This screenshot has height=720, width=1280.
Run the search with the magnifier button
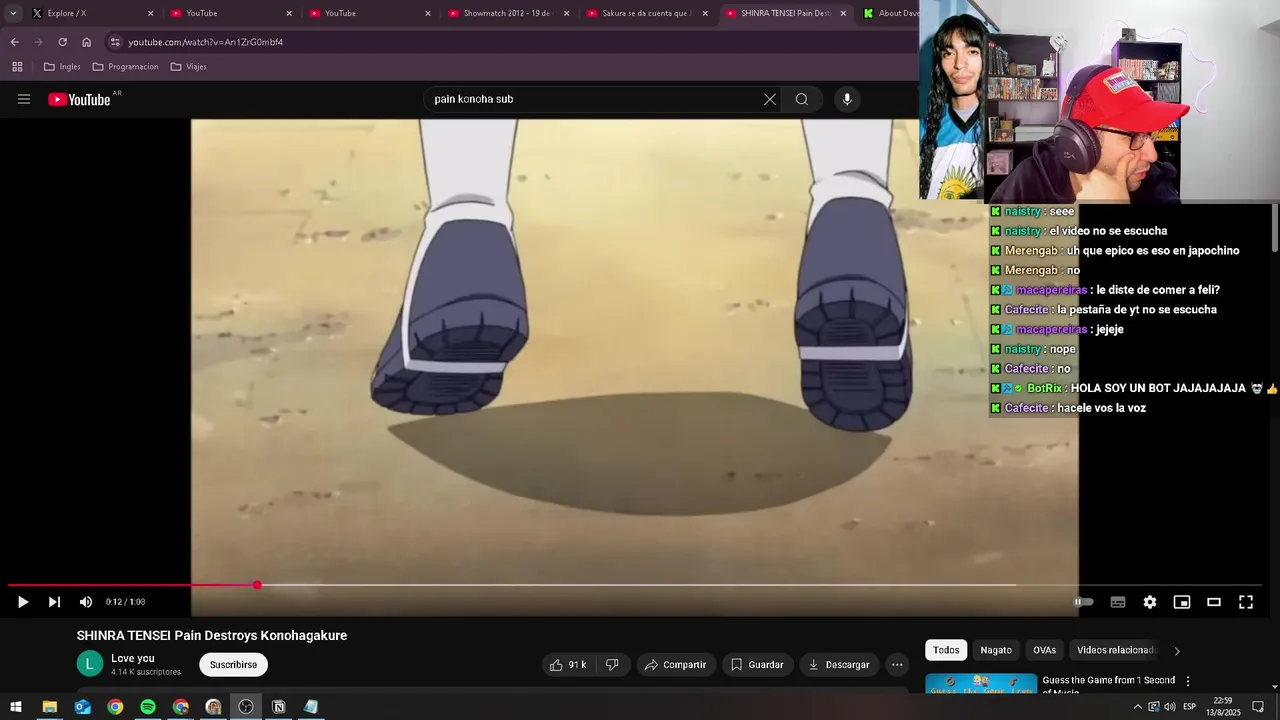802,99
